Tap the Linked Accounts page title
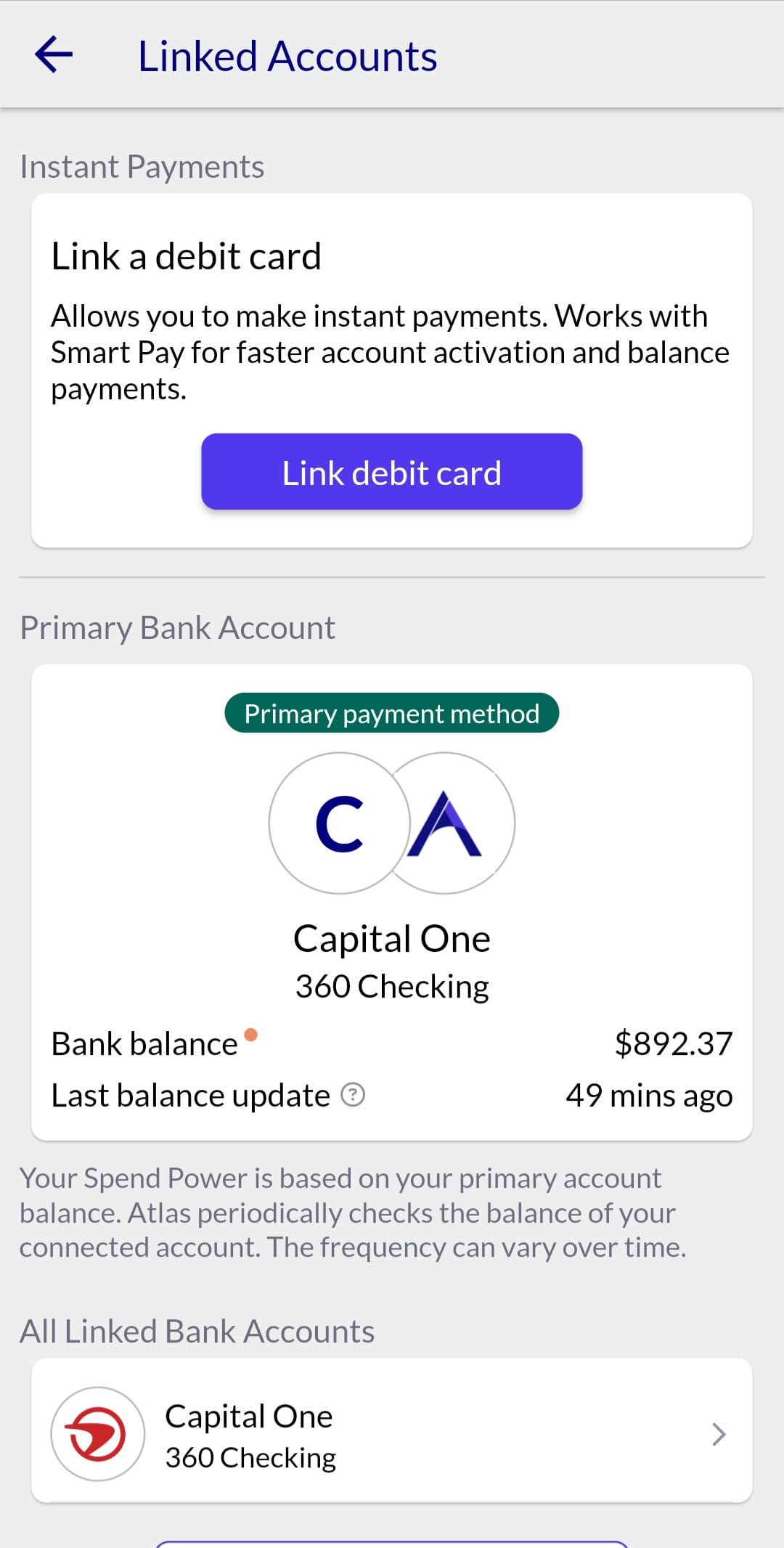The image size is (784, 1548). (x=287, y=57)
